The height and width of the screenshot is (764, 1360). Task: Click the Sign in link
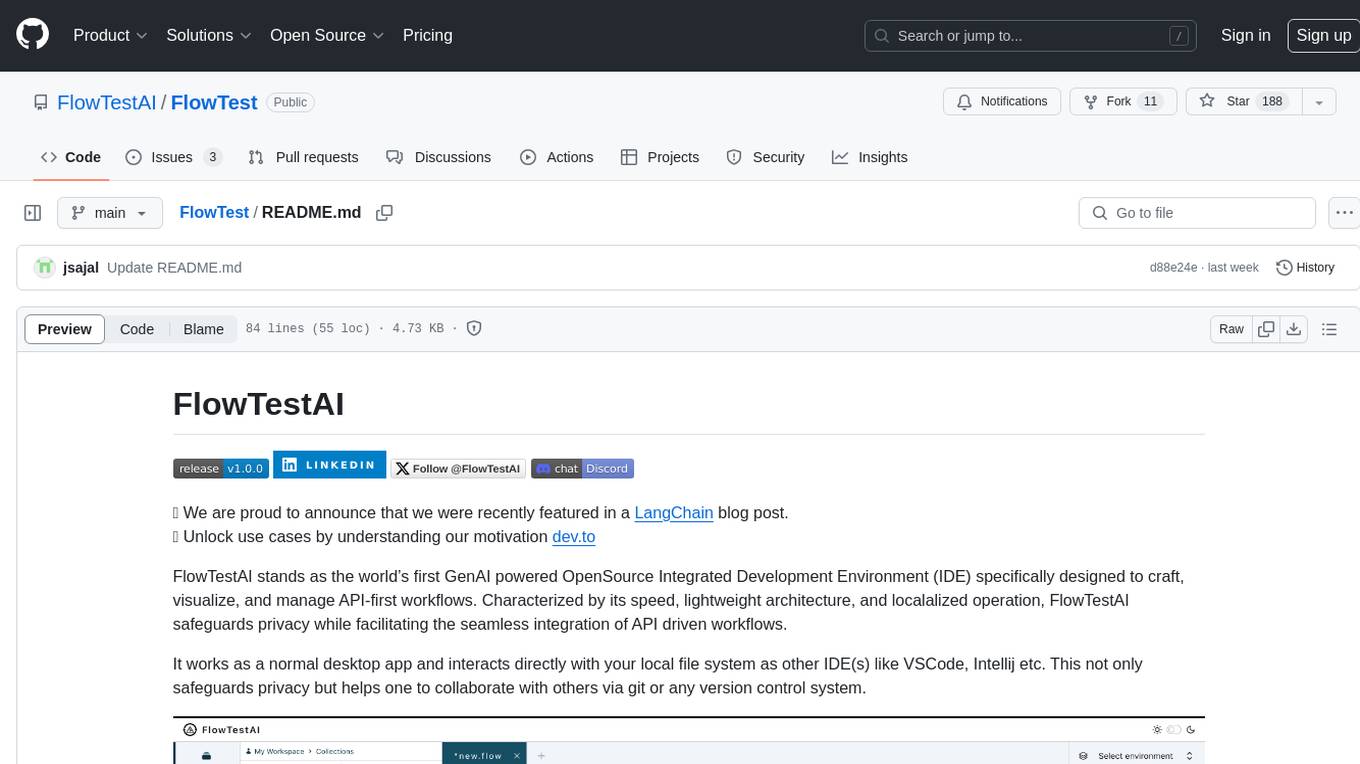[x=1245, y=35]
